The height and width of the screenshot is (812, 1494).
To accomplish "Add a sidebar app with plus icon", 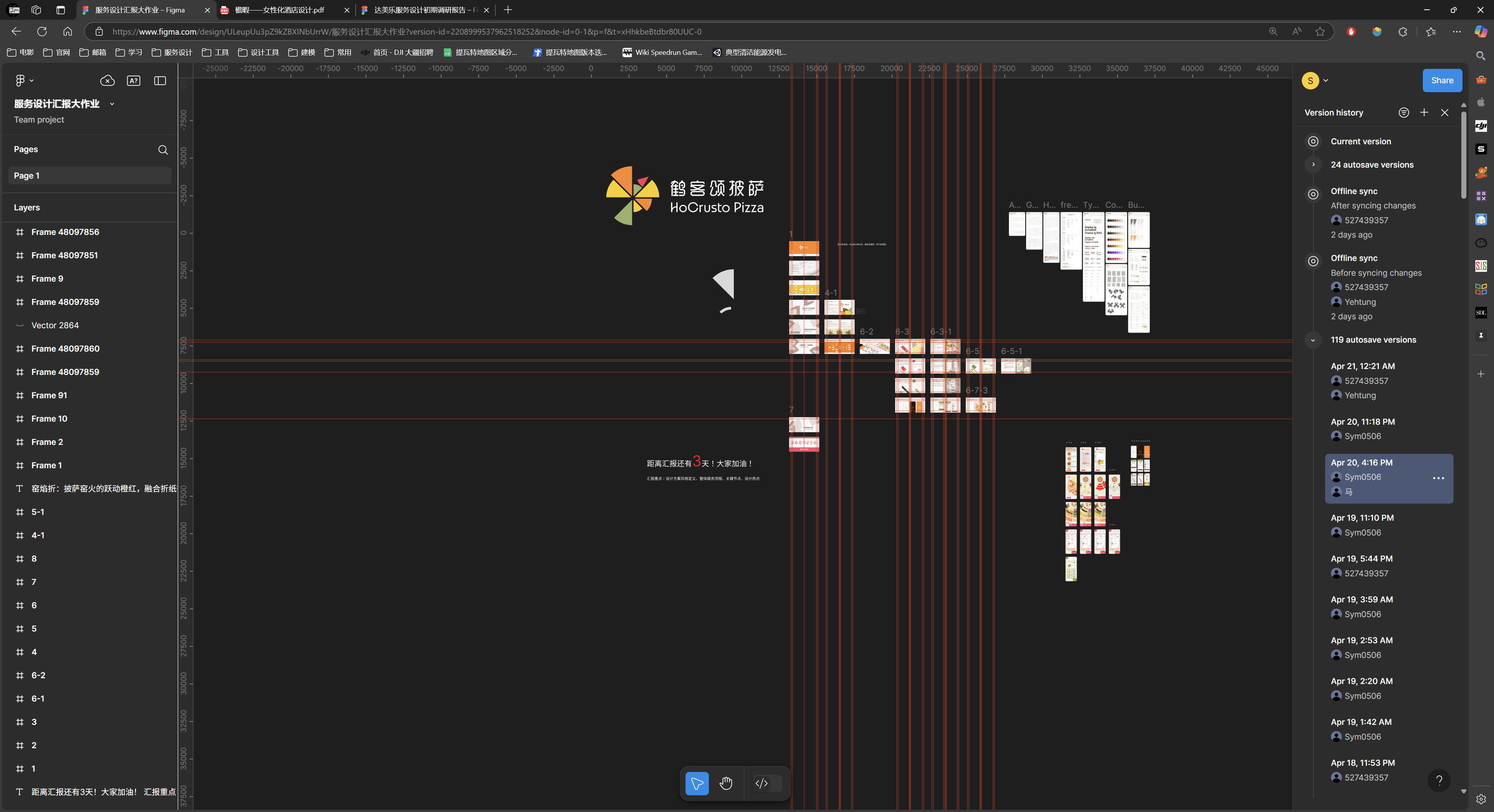I will (1481, 374).
